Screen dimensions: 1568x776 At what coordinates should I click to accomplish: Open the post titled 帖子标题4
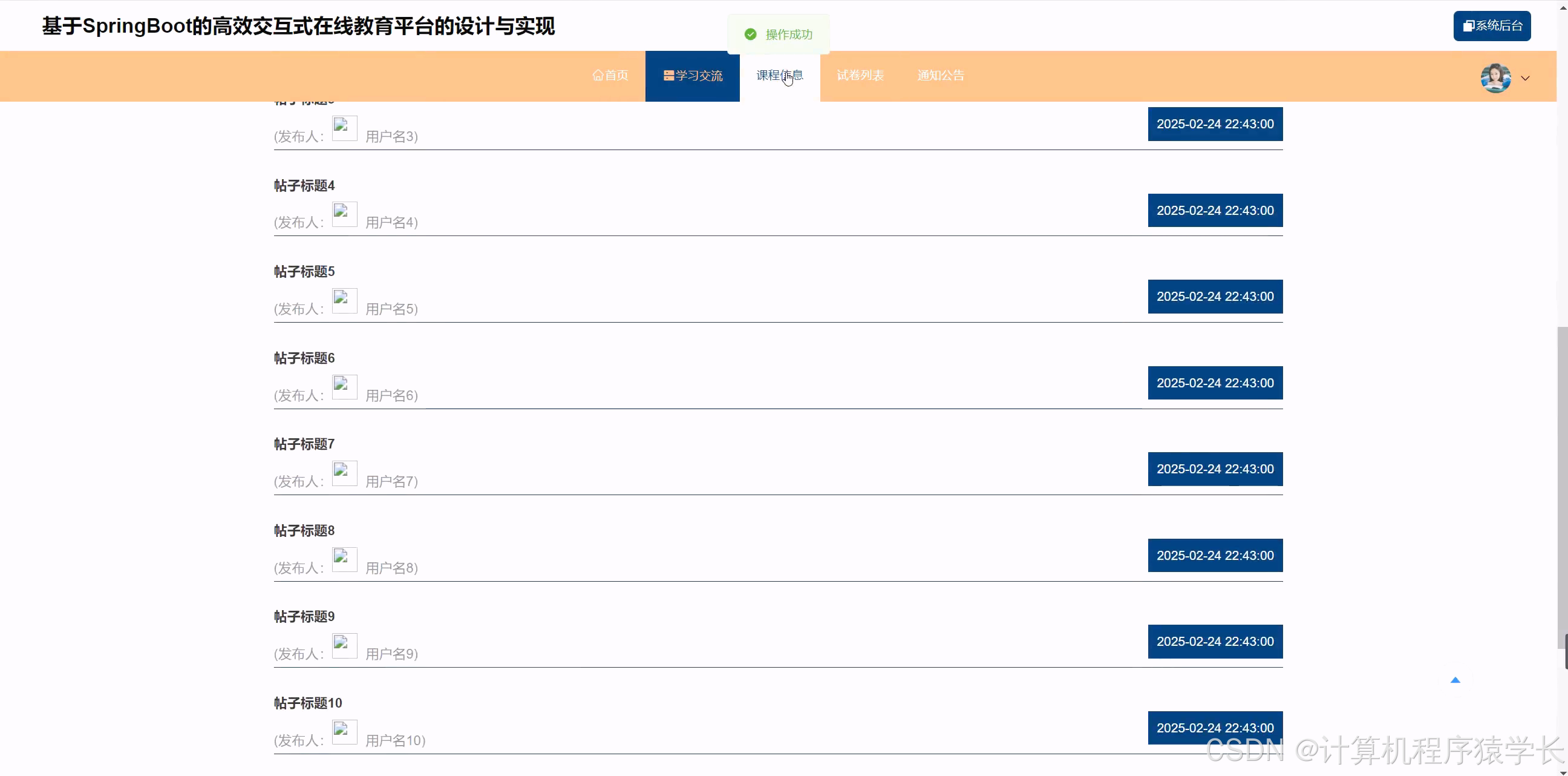pyautogui.click(x=304, y=186)
